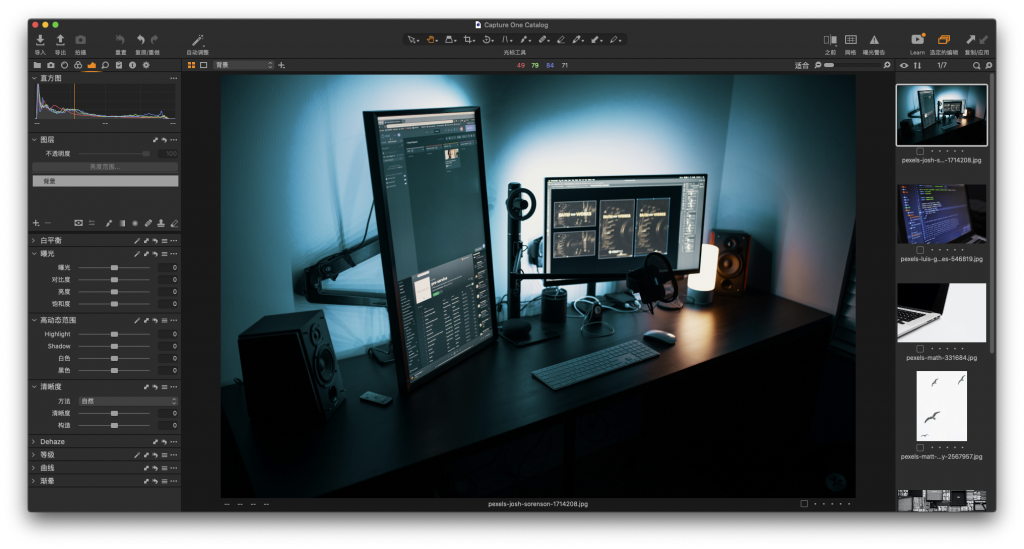Click the 导出 (Export) toolbar icon
1024x549 pixels.
coord(60,40)
